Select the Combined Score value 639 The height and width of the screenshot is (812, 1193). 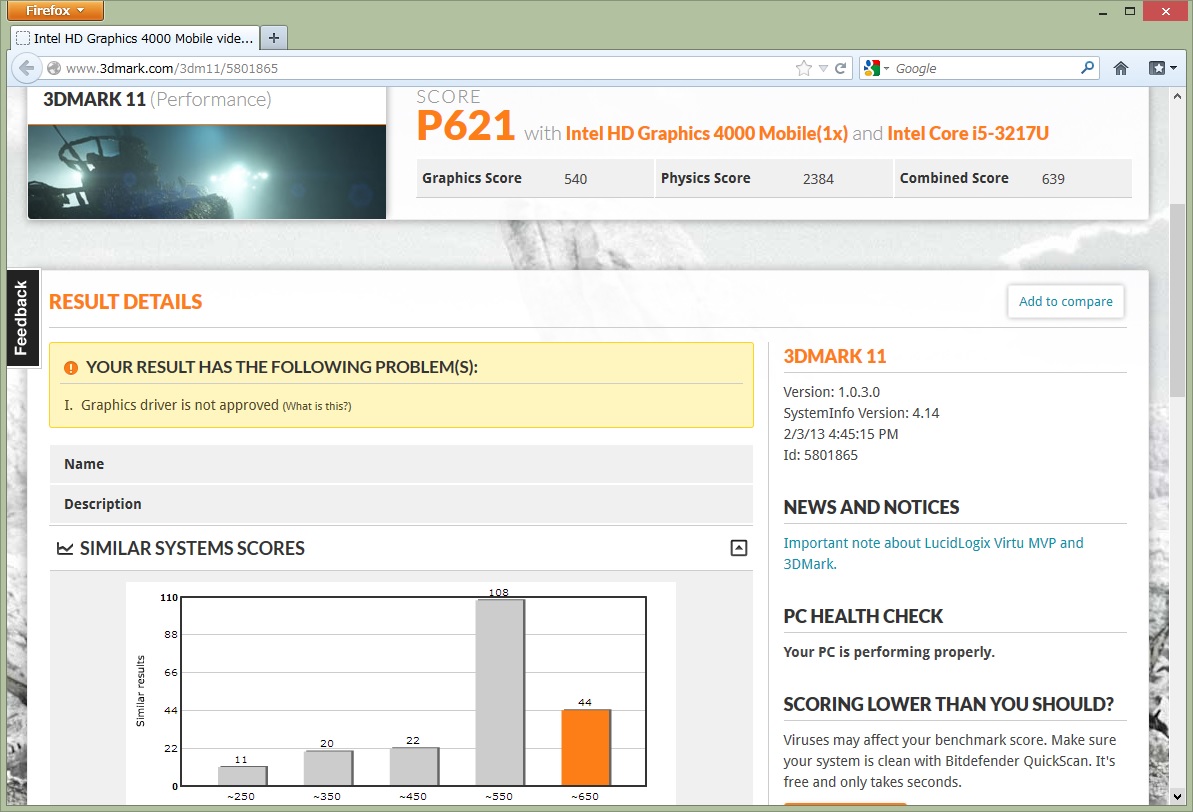1053,179
